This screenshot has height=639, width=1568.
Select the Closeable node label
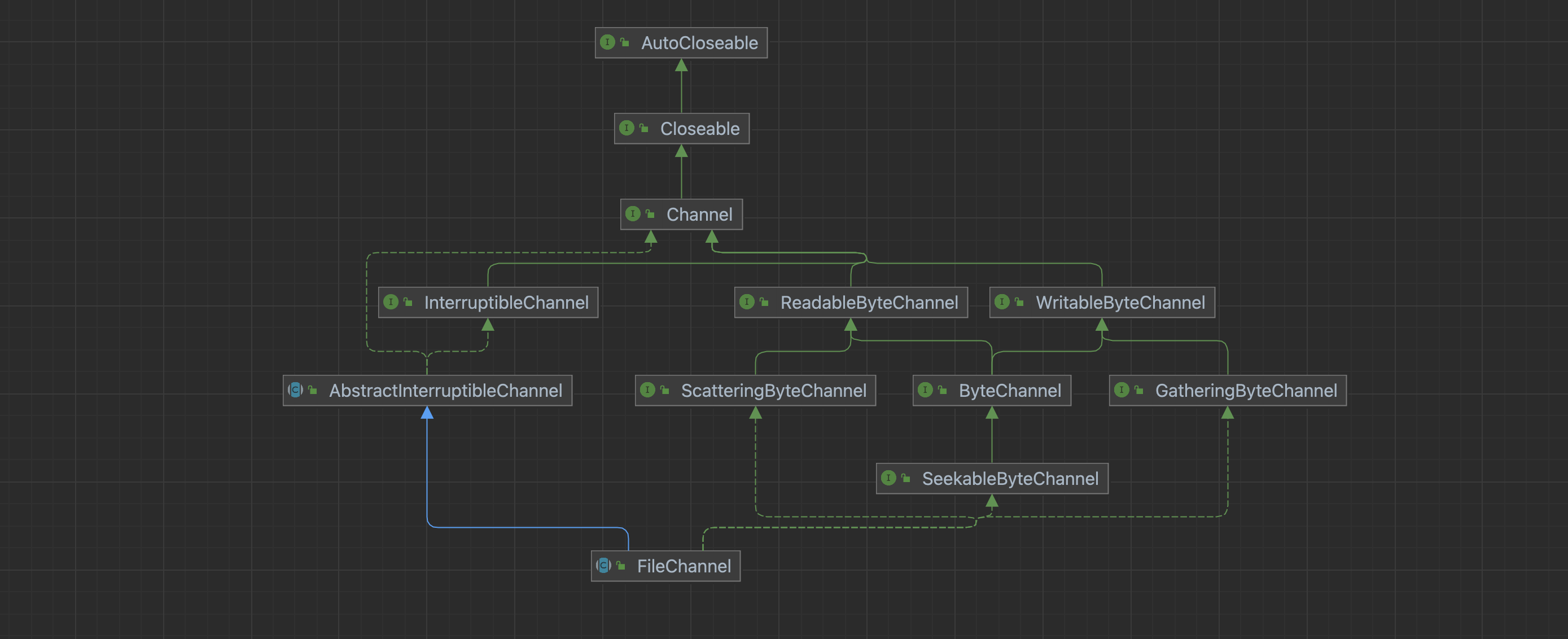(700, 128)
